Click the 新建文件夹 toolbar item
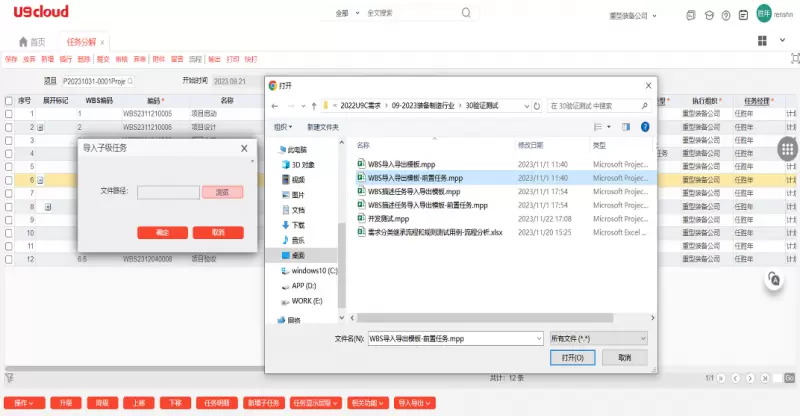This screenshot has height=416, width=800. tap(322, 127)
